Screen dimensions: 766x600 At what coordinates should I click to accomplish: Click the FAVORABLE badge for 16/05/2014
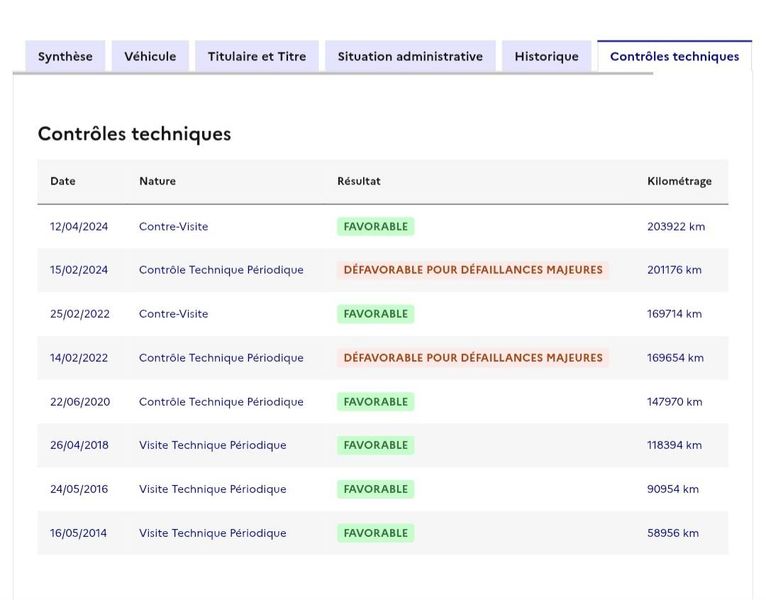click(x=375, y=533)
